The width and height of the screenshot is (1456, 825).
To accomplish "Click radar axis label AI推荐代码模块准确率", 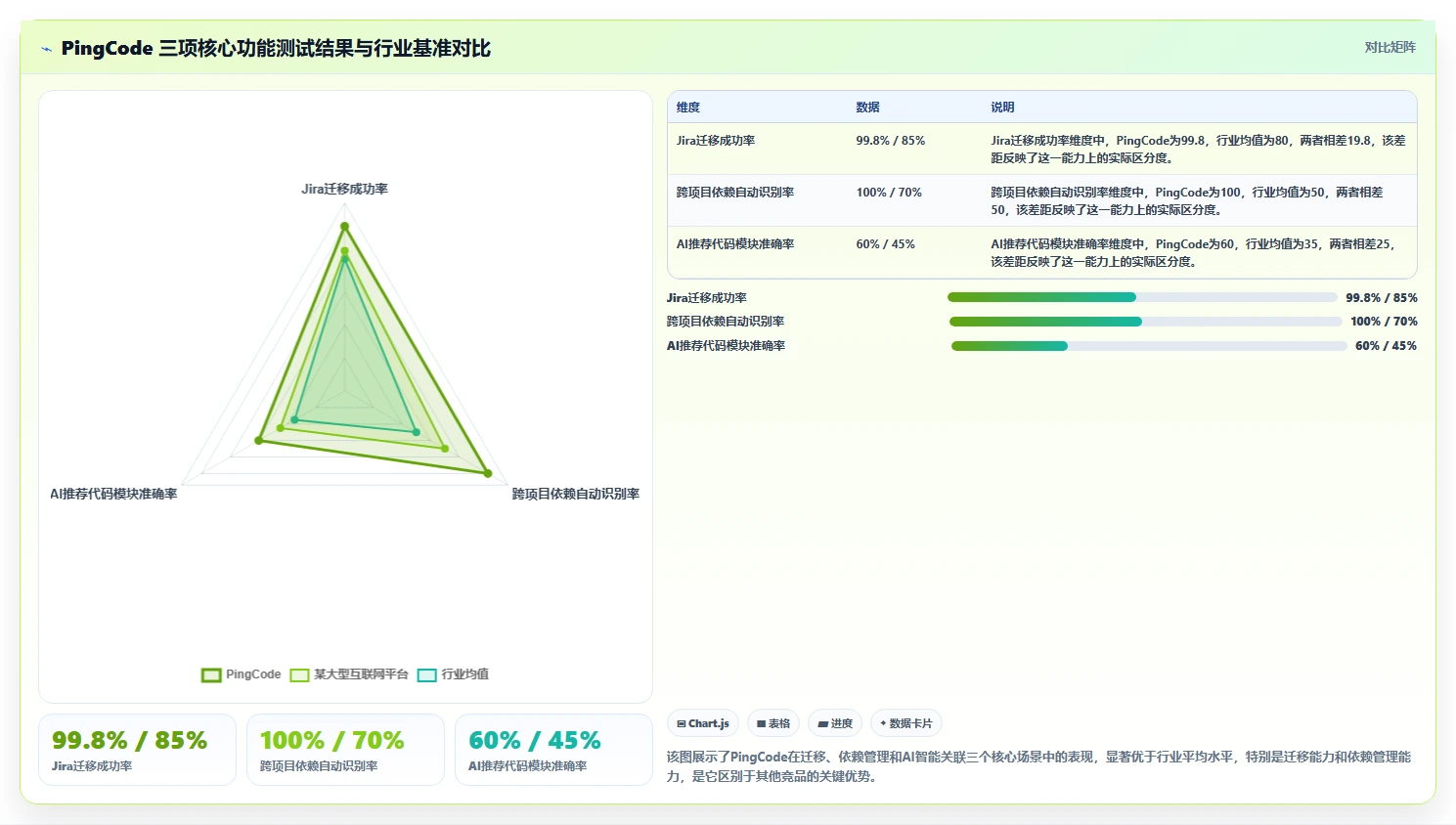I will (x=113, y=494).
